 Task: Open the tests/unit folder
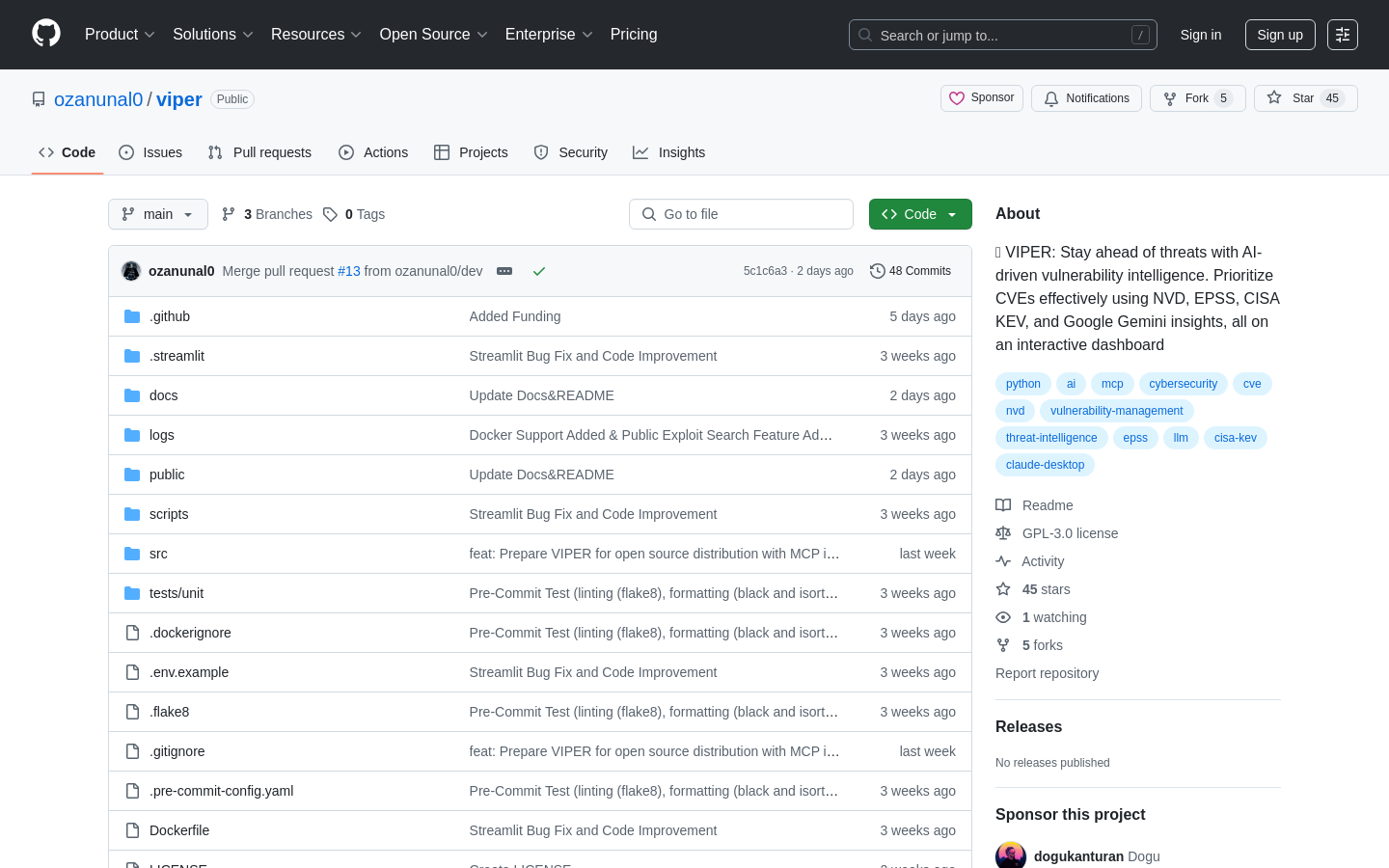click(x=177, y=593)
